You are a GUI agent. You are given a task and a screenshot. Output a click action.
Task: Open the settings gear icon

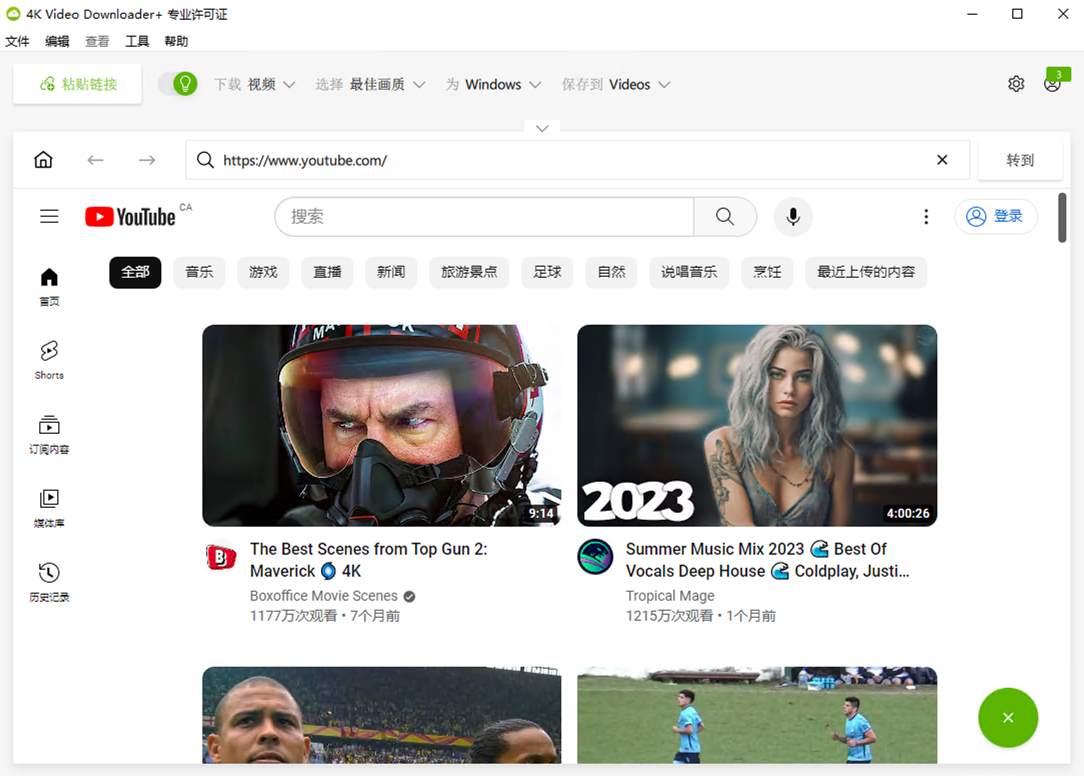click(1016, 84)
